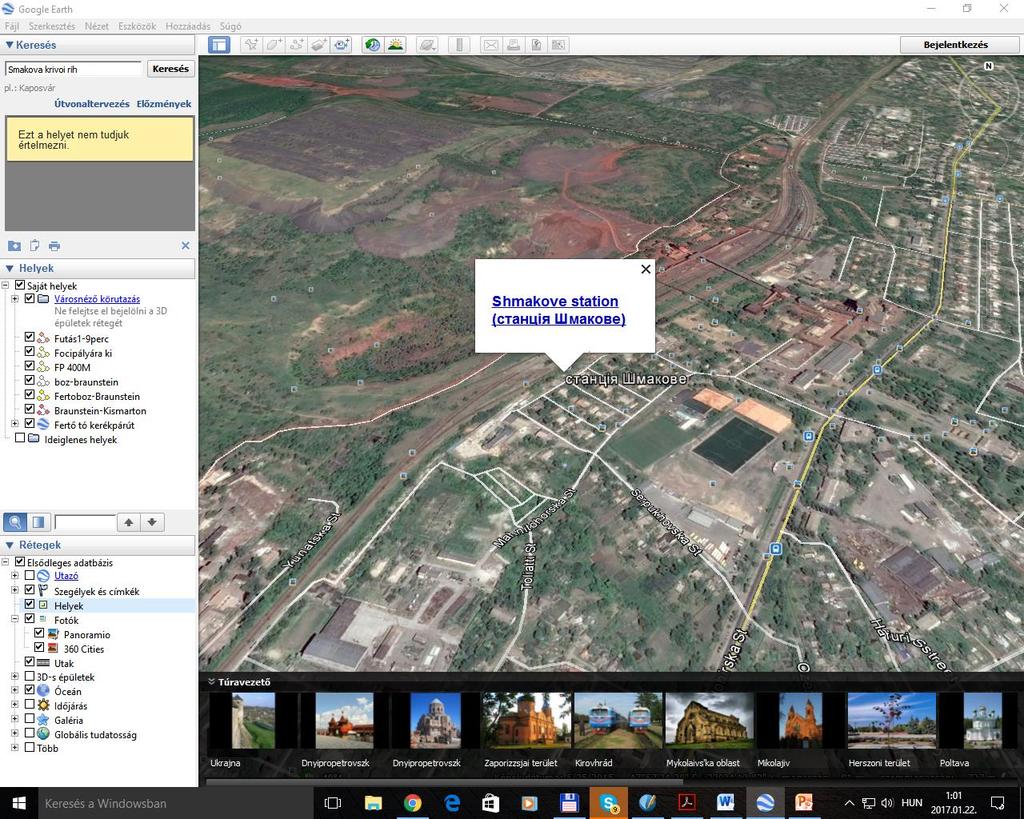Open the Városnéző körutazás link
Viewport: 1024px width, 819px height.
click(x=97, y=299)
